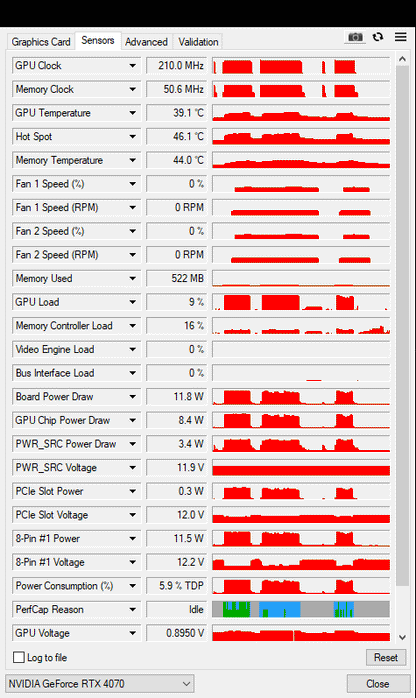The width and height of the screenshot is (416, 698).
Task: Open the Memory Used dropdown
Action: coord(133,278)
